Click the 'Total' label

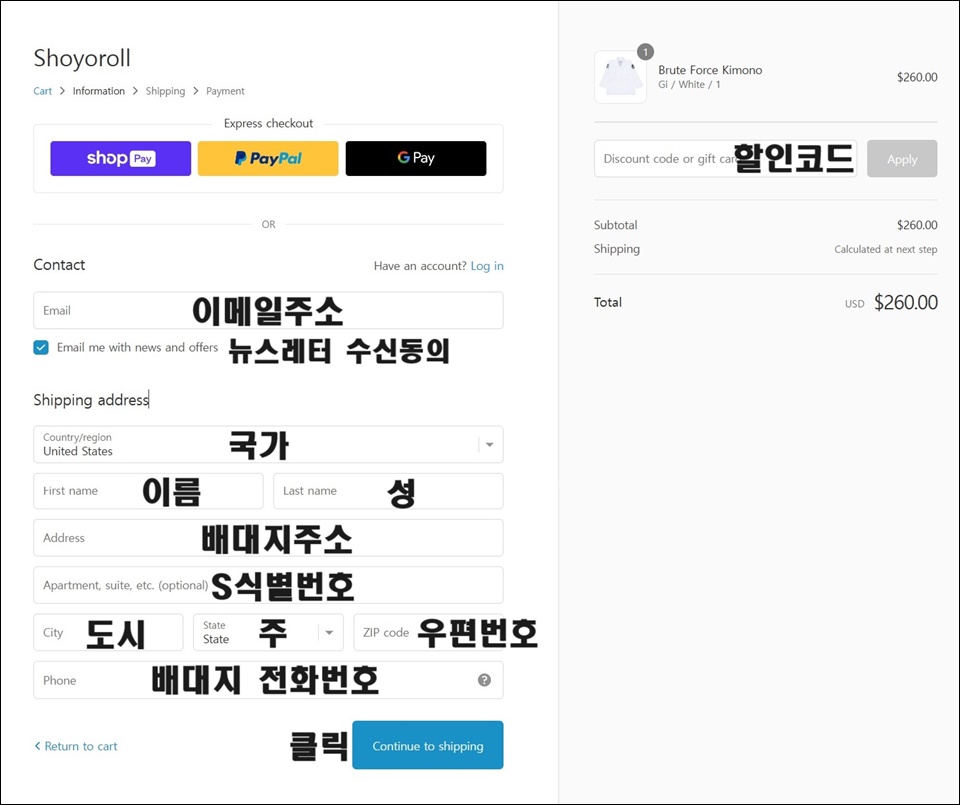pos(608,302)
